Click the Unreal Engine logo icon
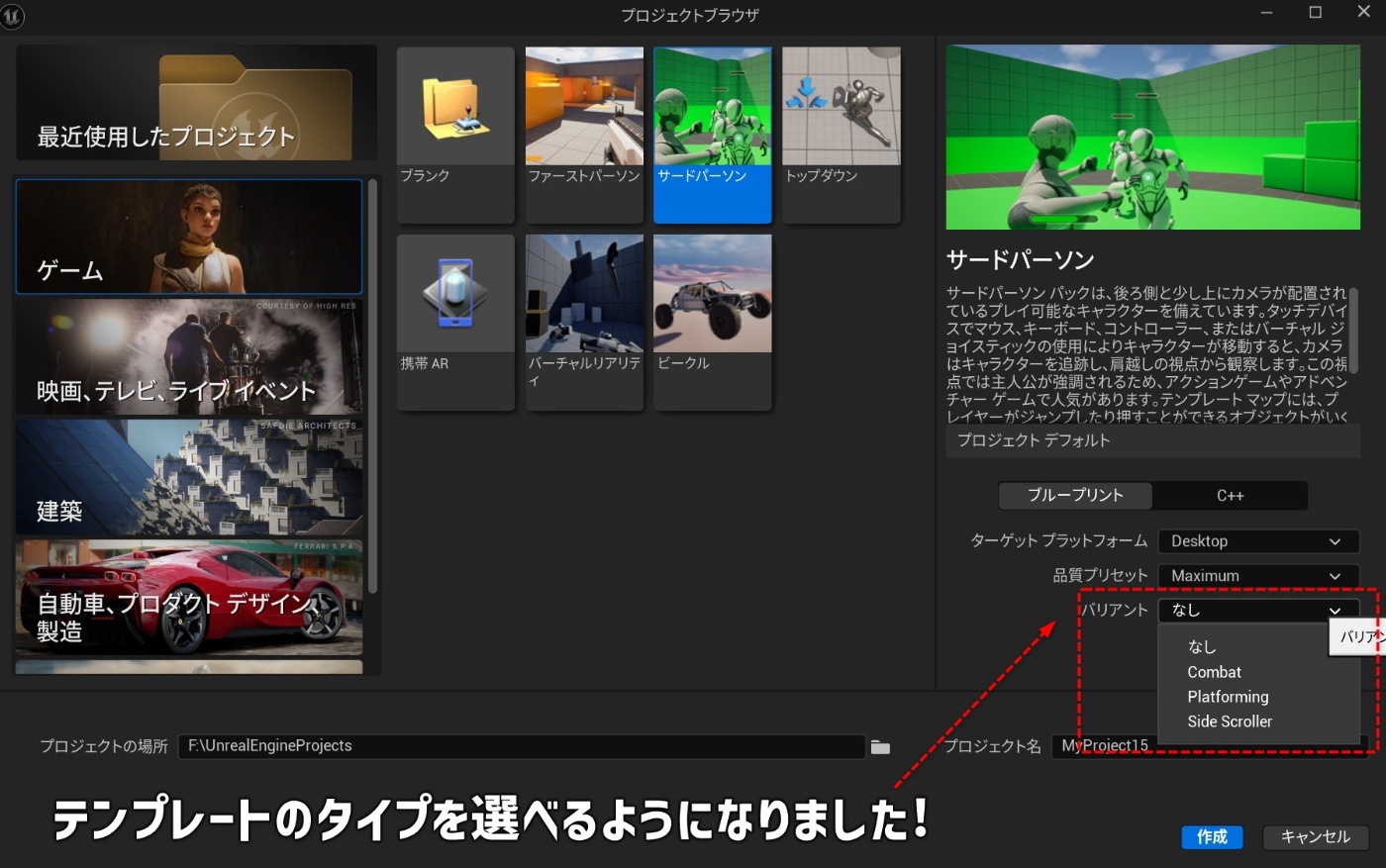1386x868 pixels. click(x=12, y=15)
